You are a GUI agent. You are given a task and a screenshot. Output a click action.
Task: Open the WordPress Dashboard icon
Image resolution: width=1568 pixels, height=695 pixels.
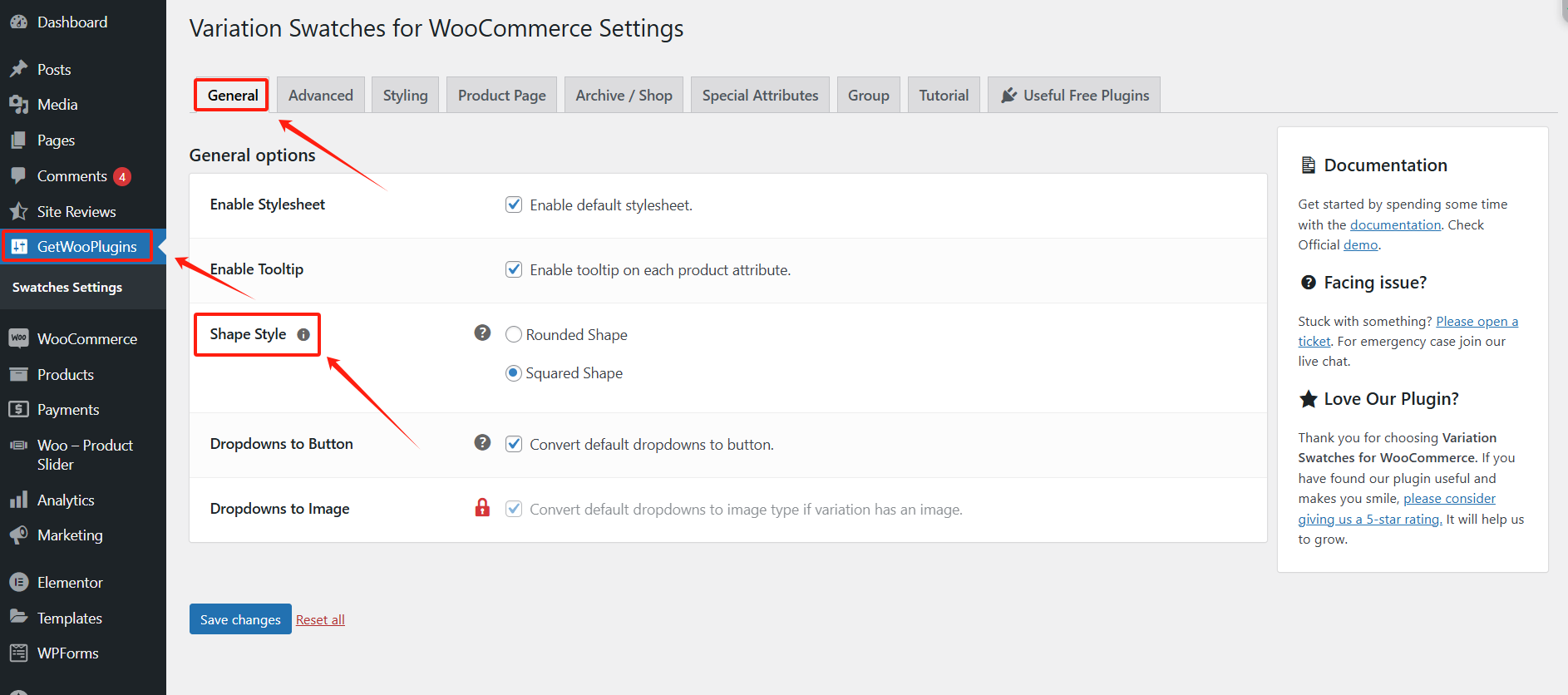point(18,21)
